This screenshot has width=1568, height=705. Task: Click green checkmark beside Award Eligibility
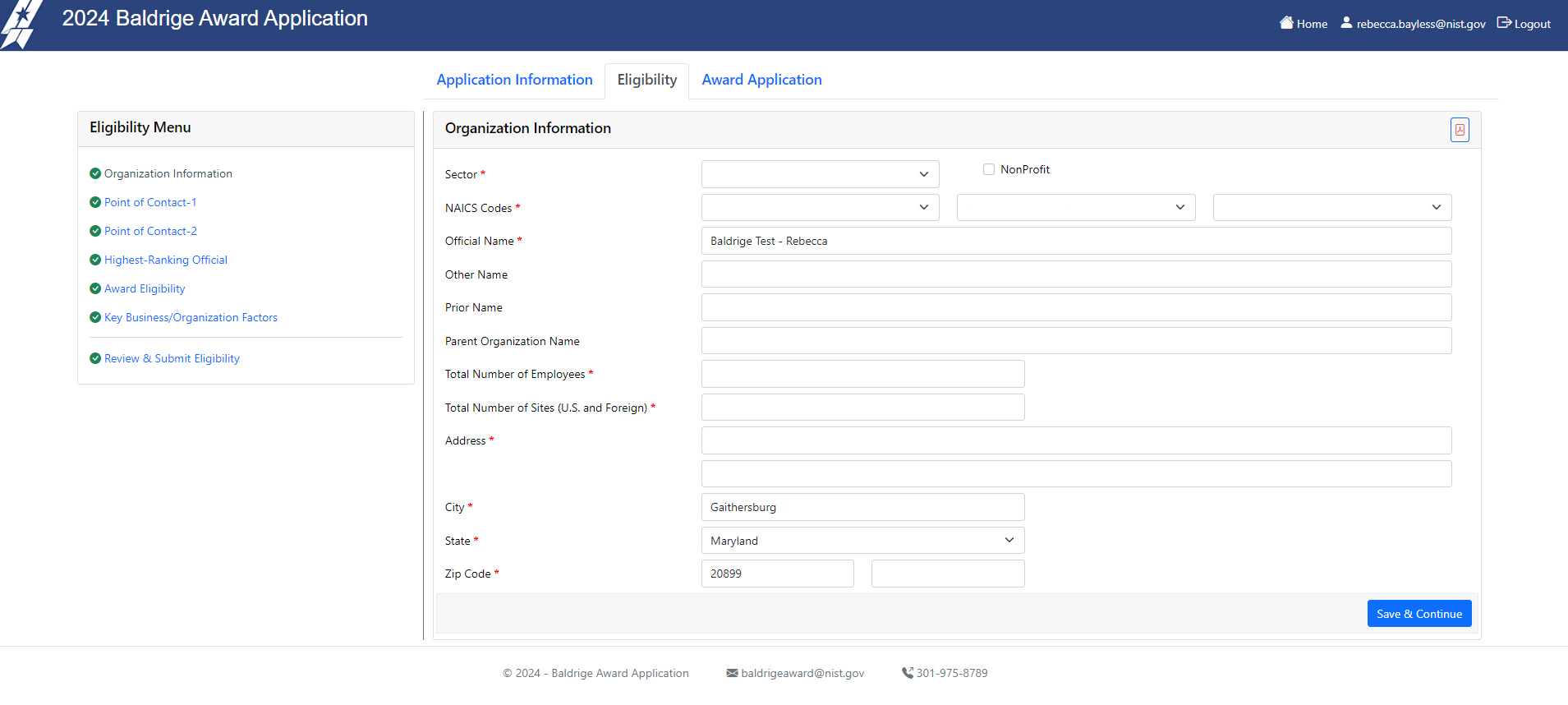pyautogui.click(x=95, y=288)
